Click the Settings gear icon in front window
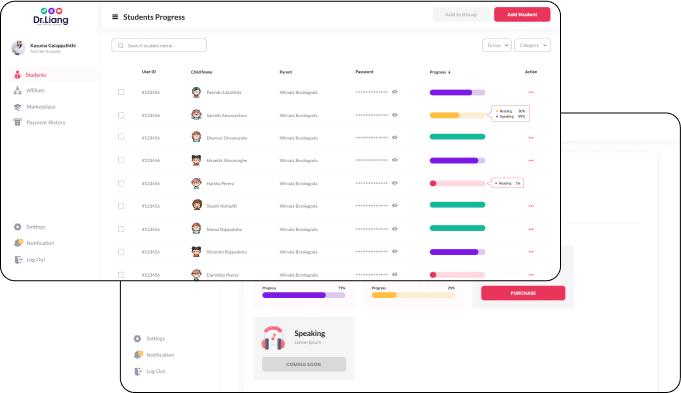The height and width of the screenshot is (393, 681). coord(17,227)
